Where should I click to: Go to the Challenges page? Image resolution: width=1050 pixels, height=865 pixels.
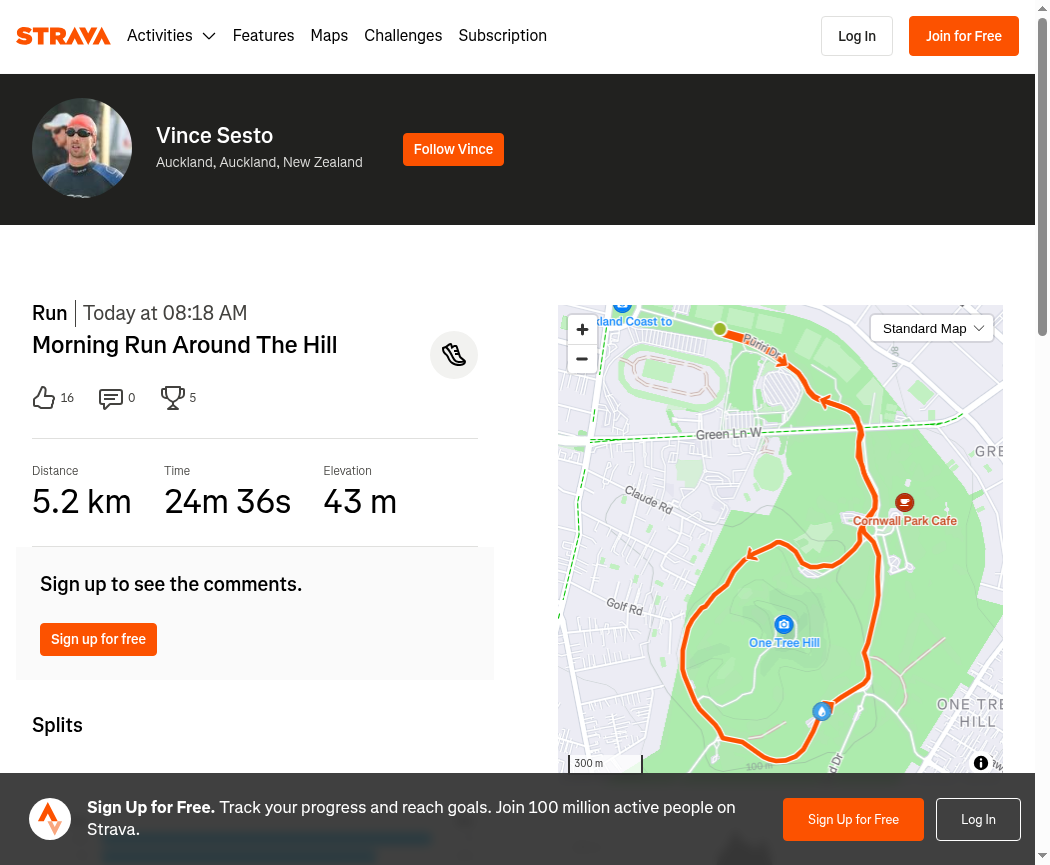click(403, 35)
